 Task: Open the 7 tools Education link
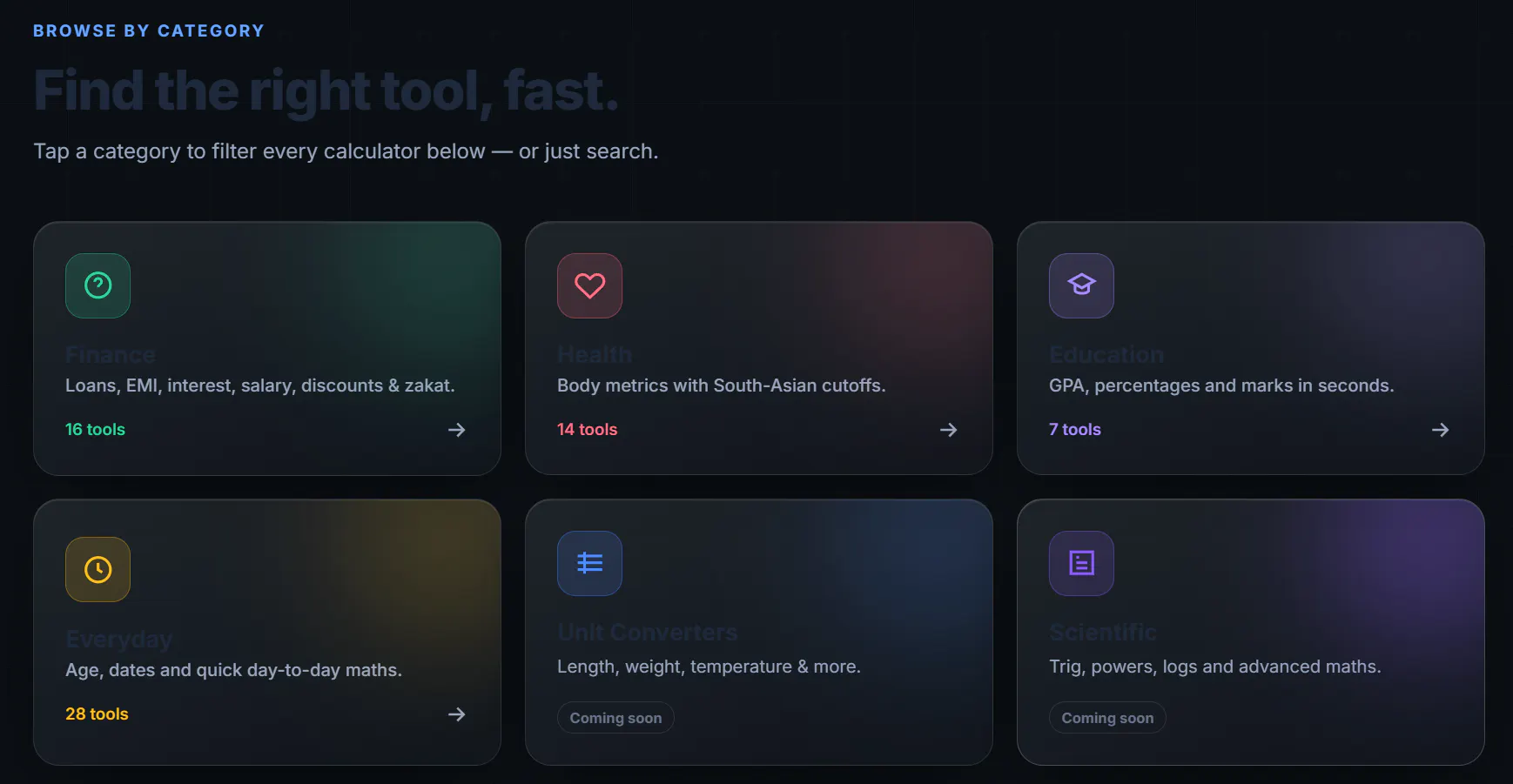click(x=1074, y=430)
